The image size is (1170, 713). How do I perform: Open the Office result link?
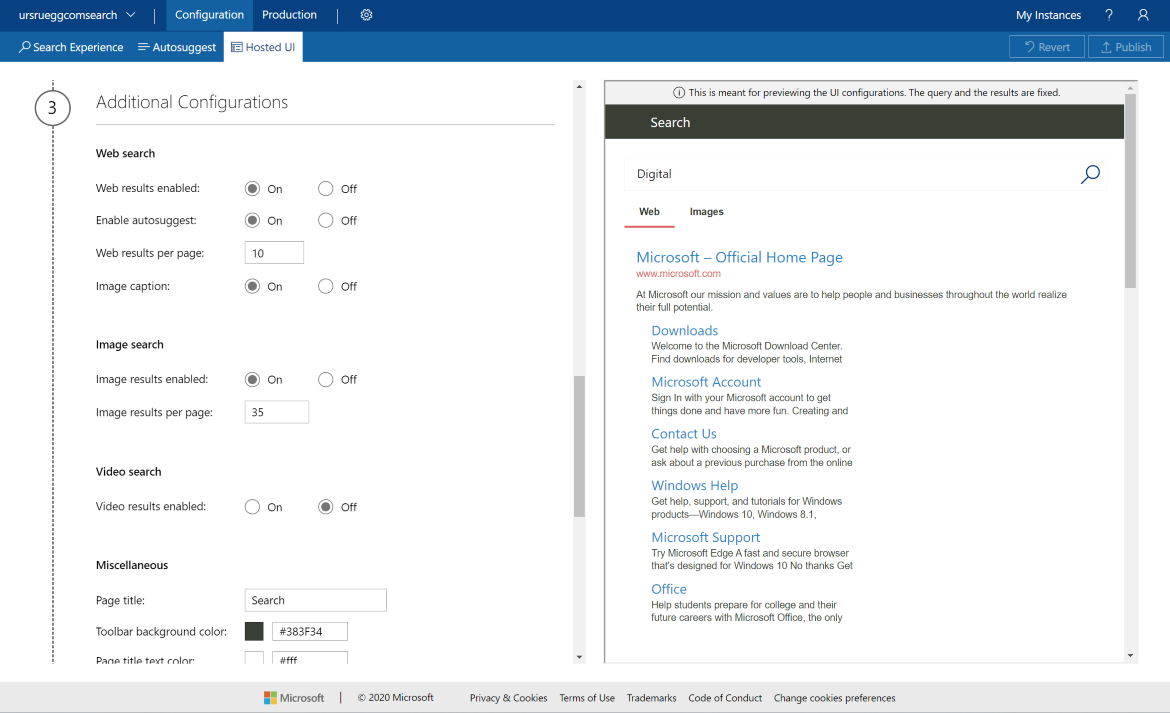669,589
